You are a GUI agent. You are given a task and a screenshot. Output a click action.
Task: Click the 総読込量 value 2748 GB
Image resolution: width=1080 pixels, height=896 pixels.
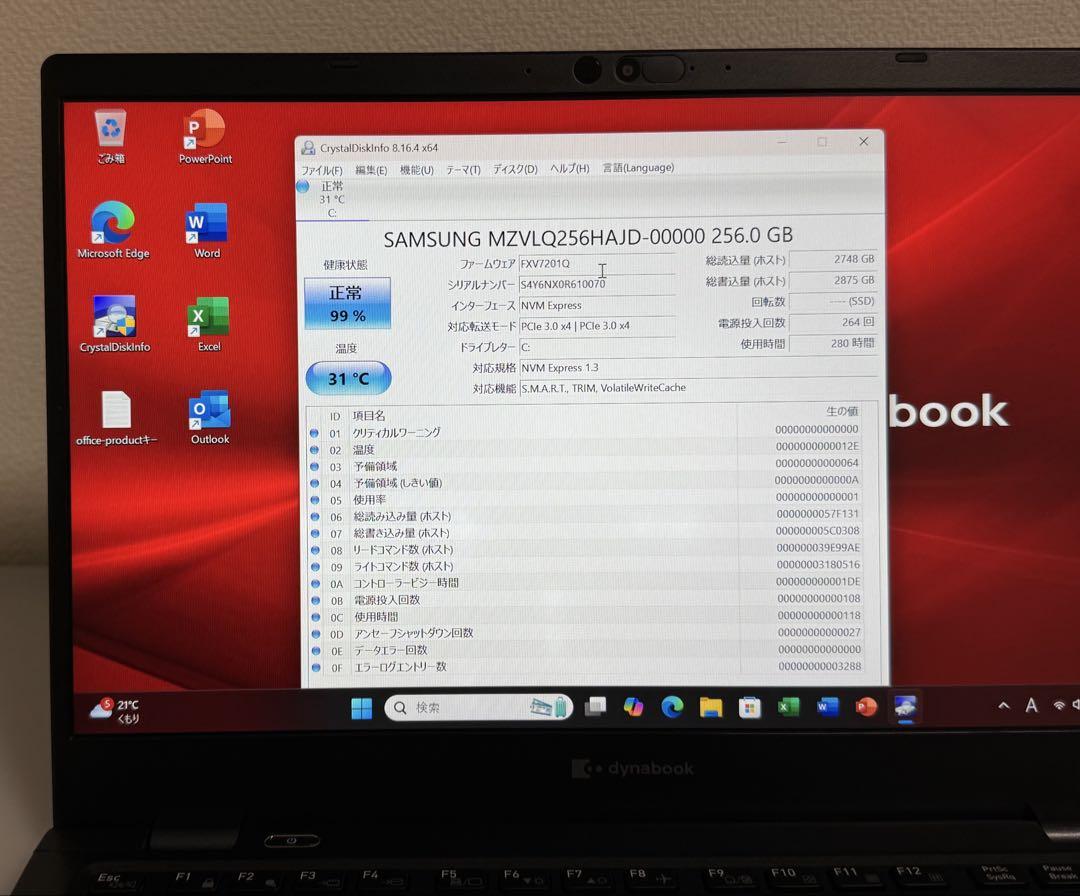click(833, 259)
